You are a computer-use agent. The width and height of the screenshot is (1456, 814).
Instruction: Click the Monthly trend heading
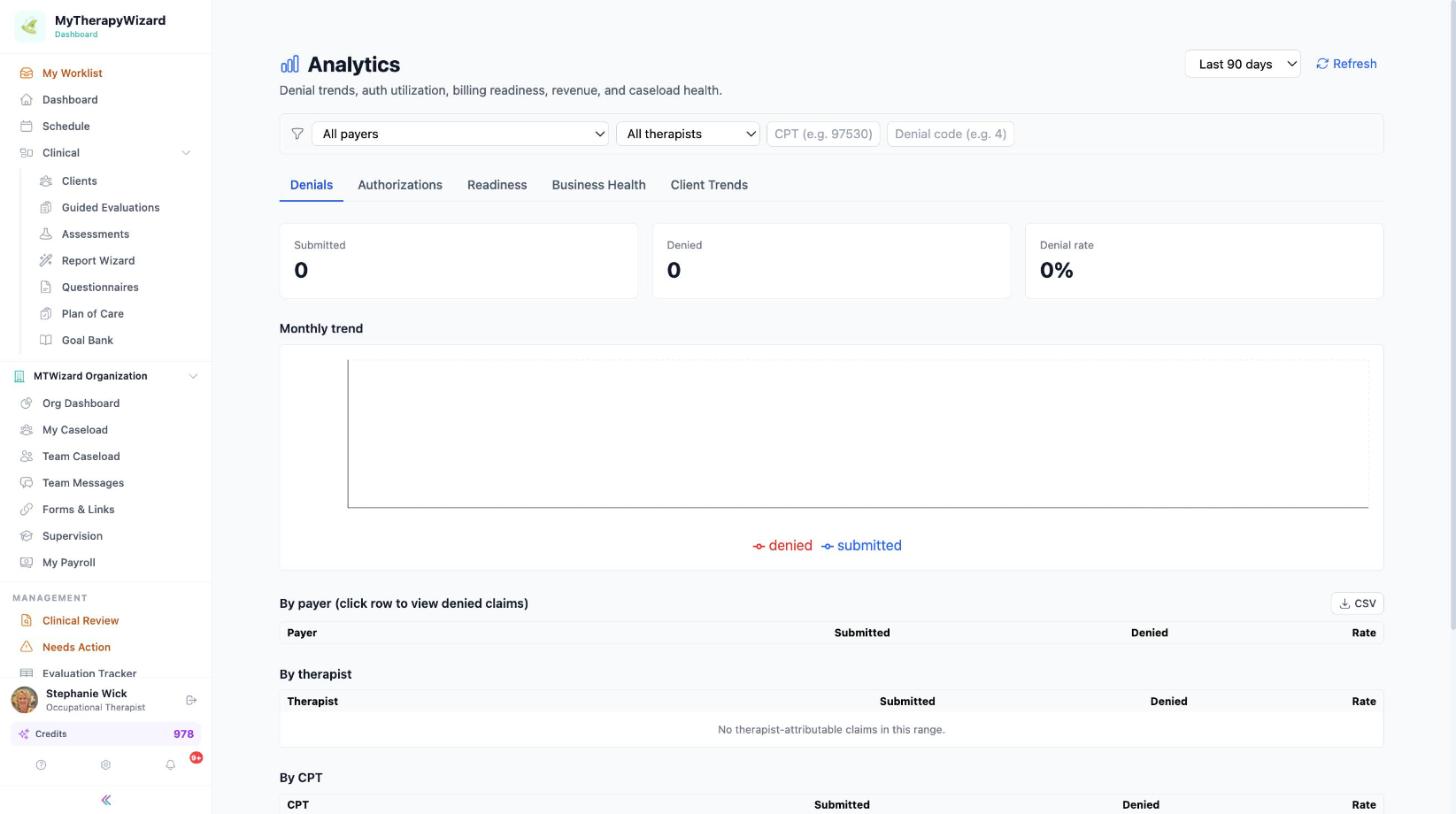[321, 328]
